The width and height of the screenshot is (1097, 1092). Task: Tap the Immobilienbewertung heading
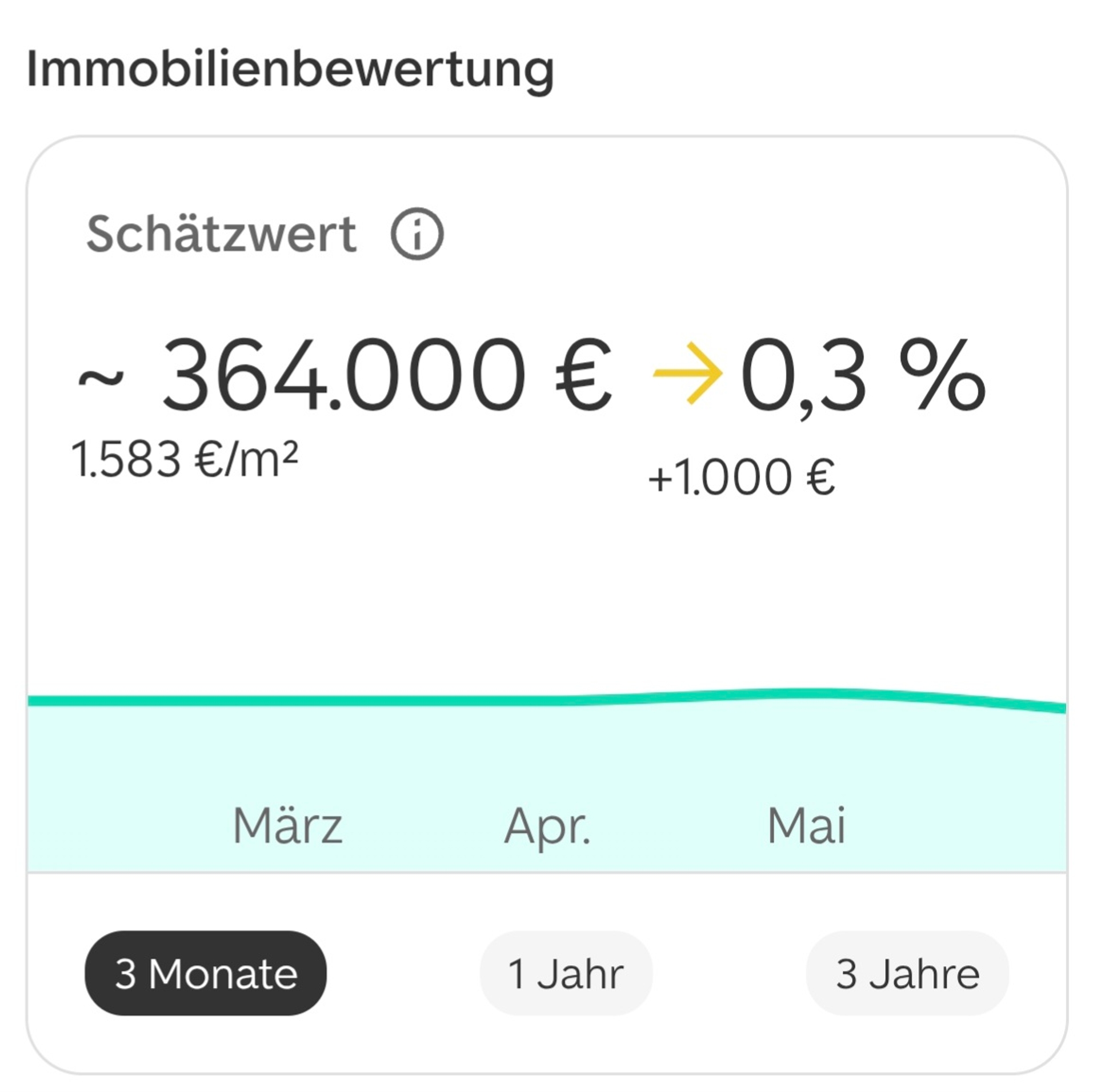(290, 70)
